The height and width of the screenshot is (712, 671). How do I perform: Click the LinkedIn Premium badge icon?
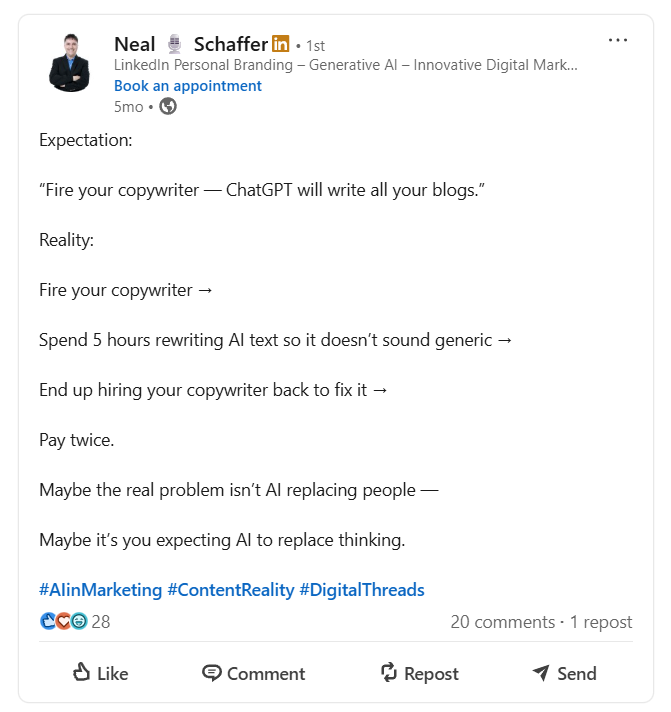pos(281,44)
